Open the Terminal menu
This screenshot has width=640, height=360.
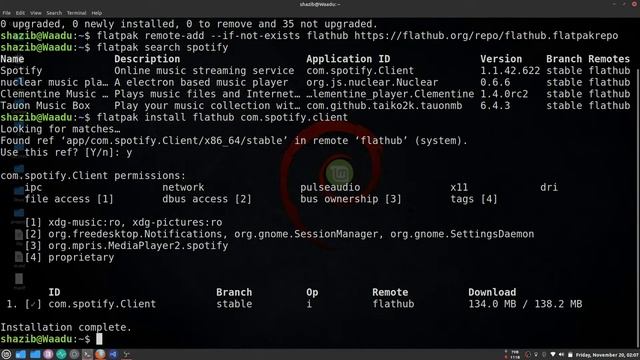click(76, 13)
